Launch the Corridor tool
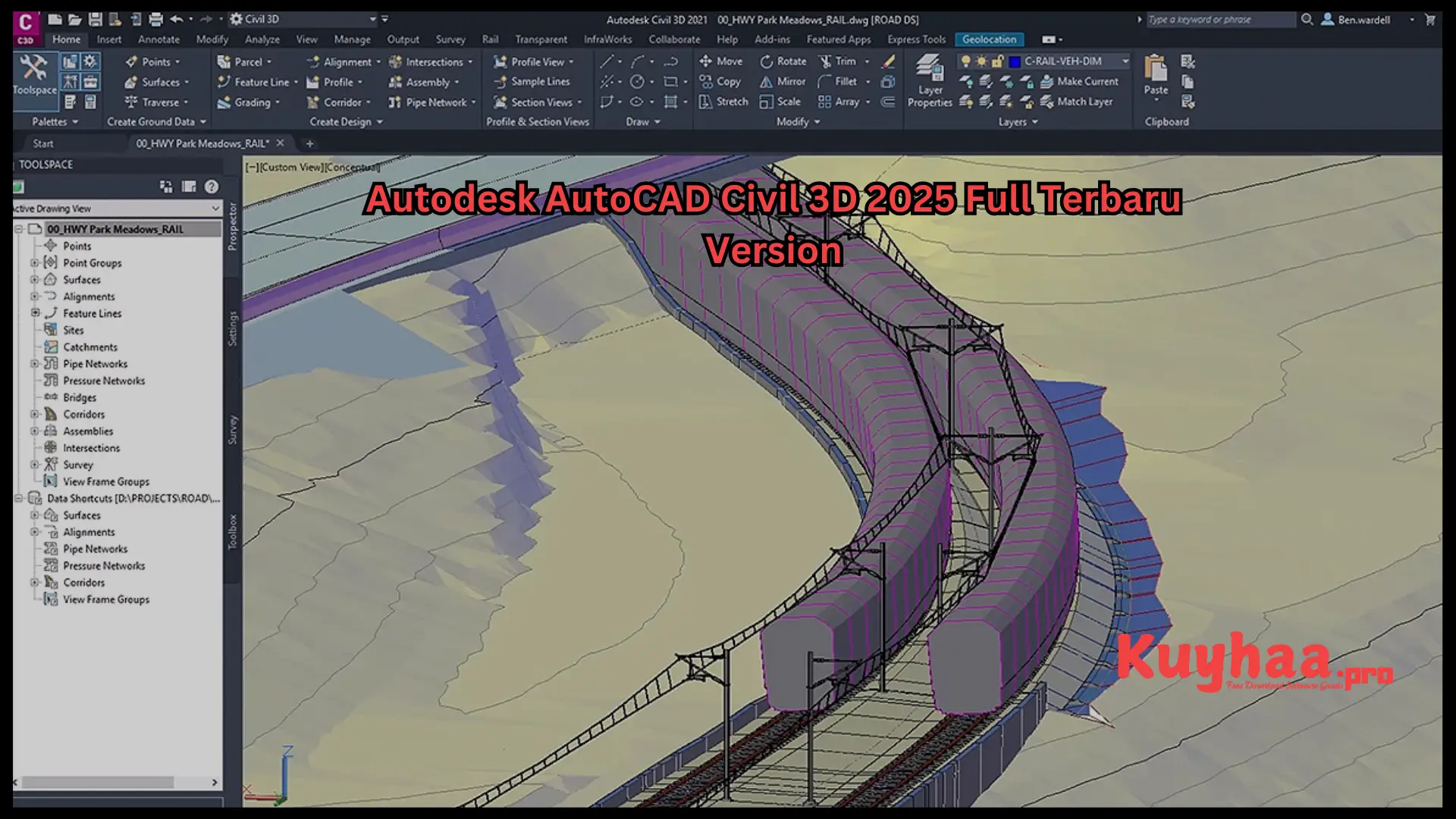 click(336, 102)
